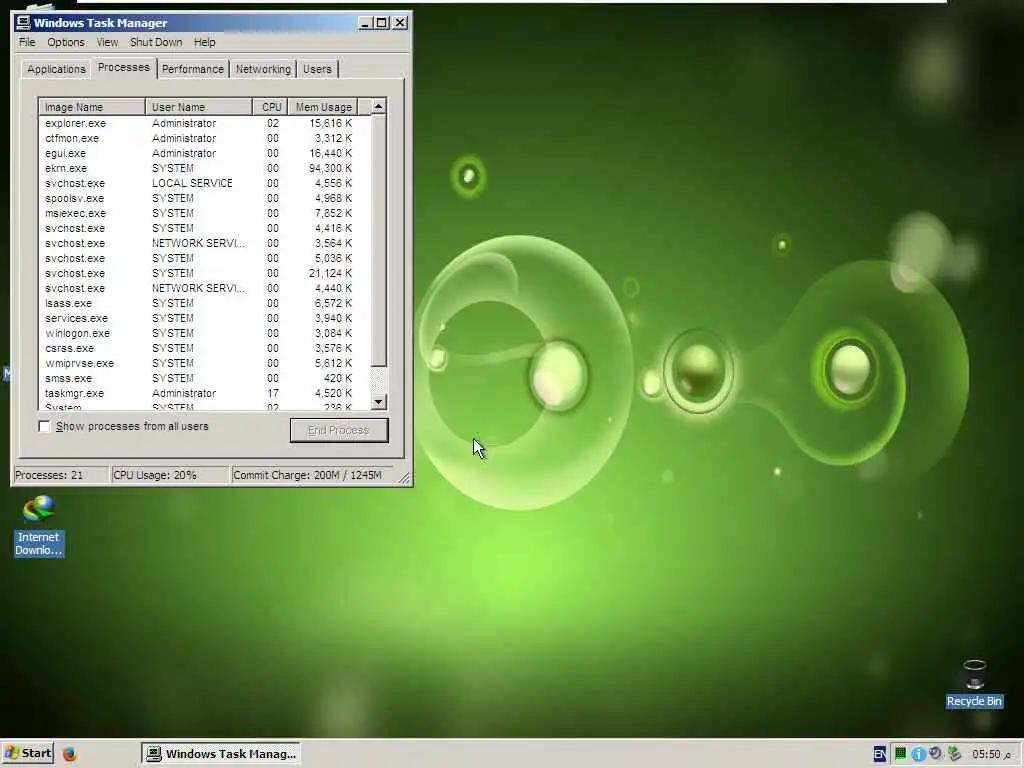This screenshot has width=1024, height=768.
Task: Click the process list scroll up arrow
Action: coord(379,106)
